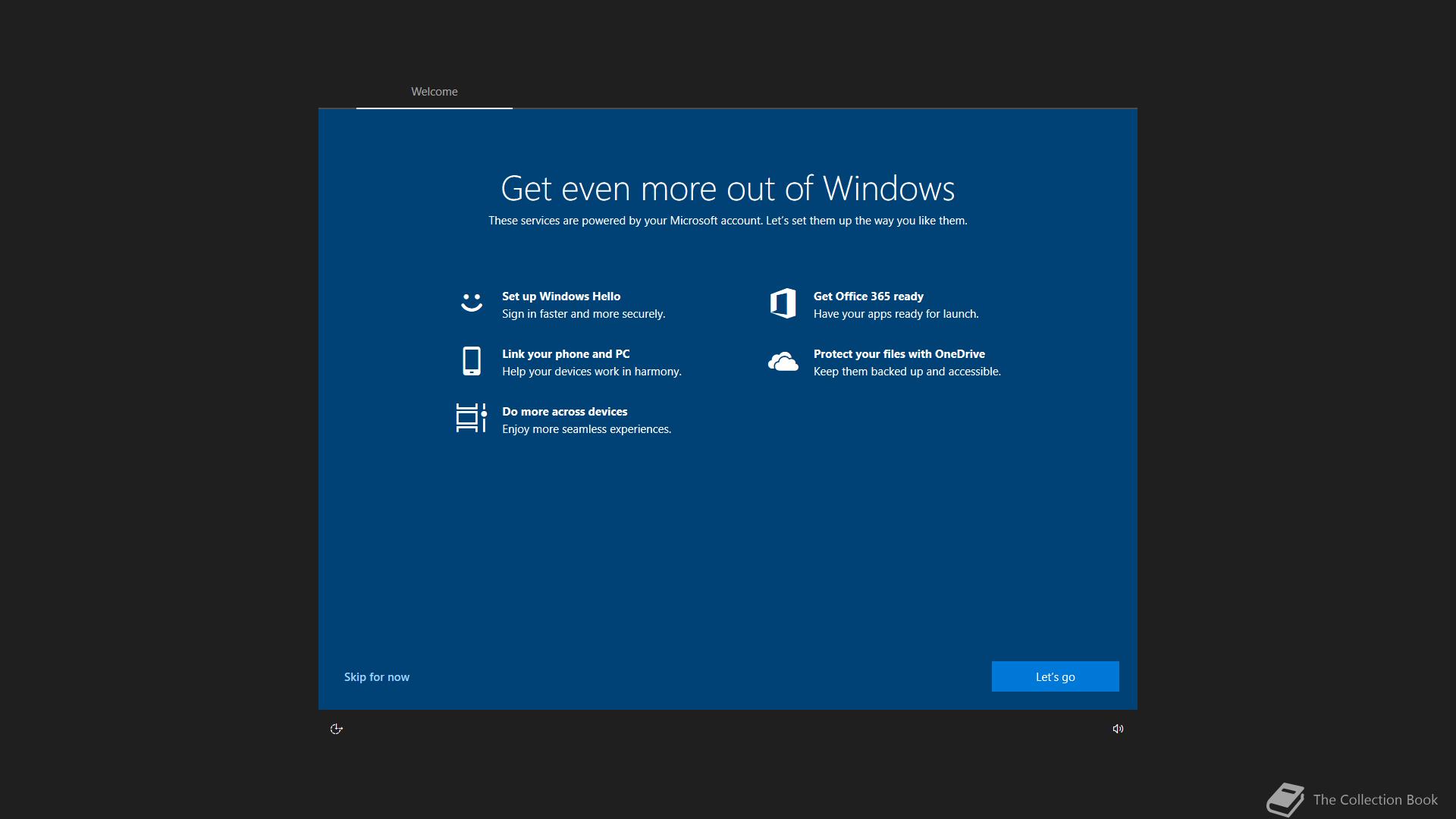Image resolution: width=1456 pixels, height=819 pixels.
Task: Click "Have your apps ready for launch." text
Action: point(896,314)
